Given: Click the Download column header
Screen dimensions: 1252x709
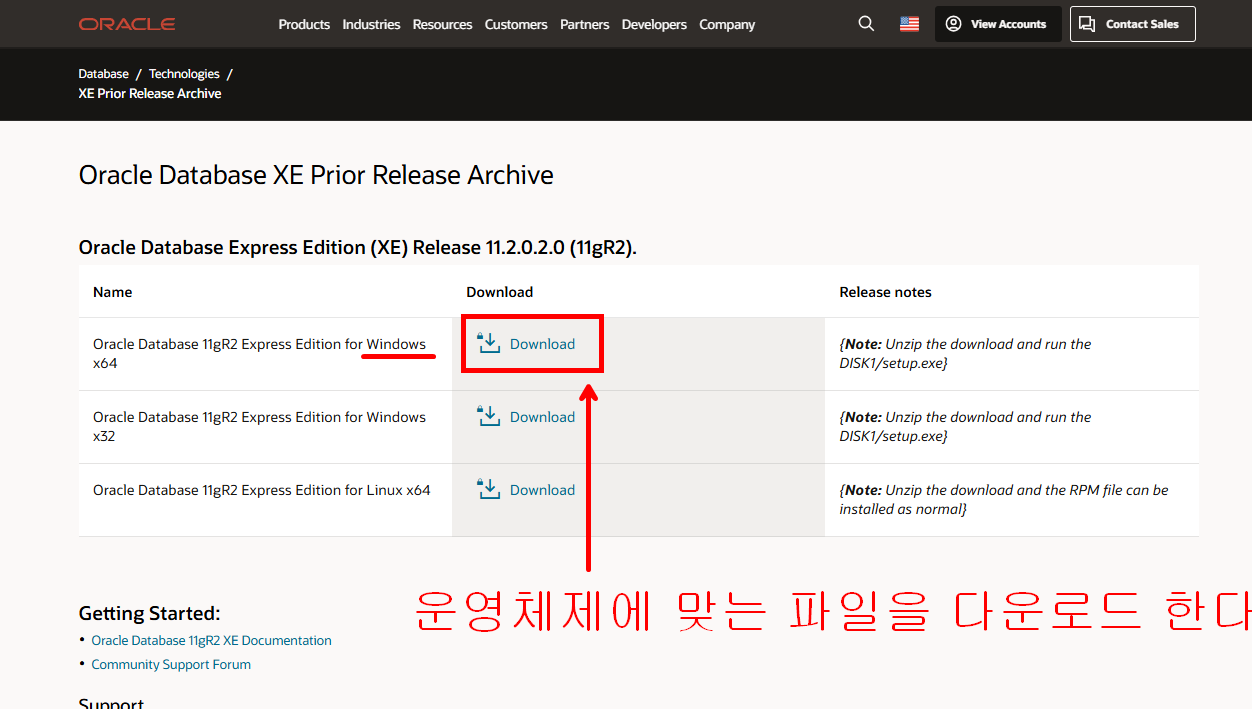Looking at the screenshot, I should tap(499, 292).
